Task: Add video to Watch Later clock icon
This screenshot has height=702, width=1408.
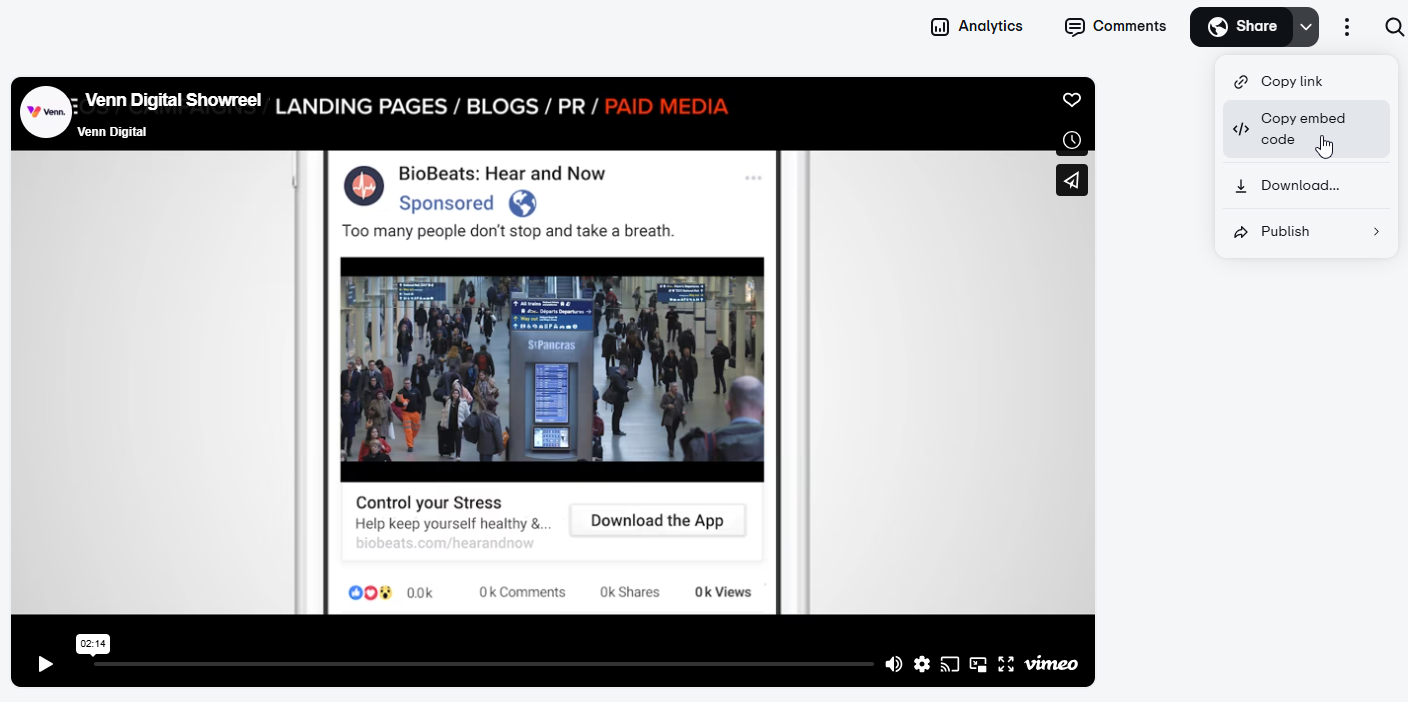Action: tap(1072, 140)
